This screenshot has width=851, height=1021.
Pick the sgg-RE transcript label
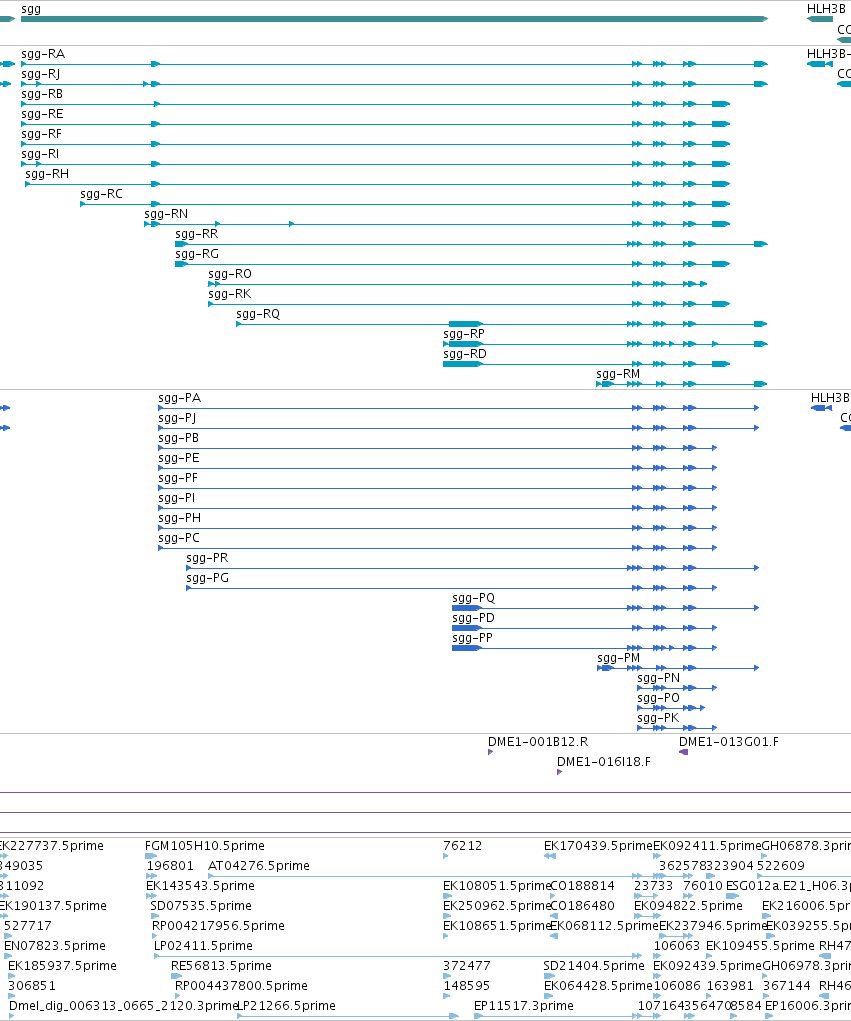pyautogui.click(x=42, y=114)
